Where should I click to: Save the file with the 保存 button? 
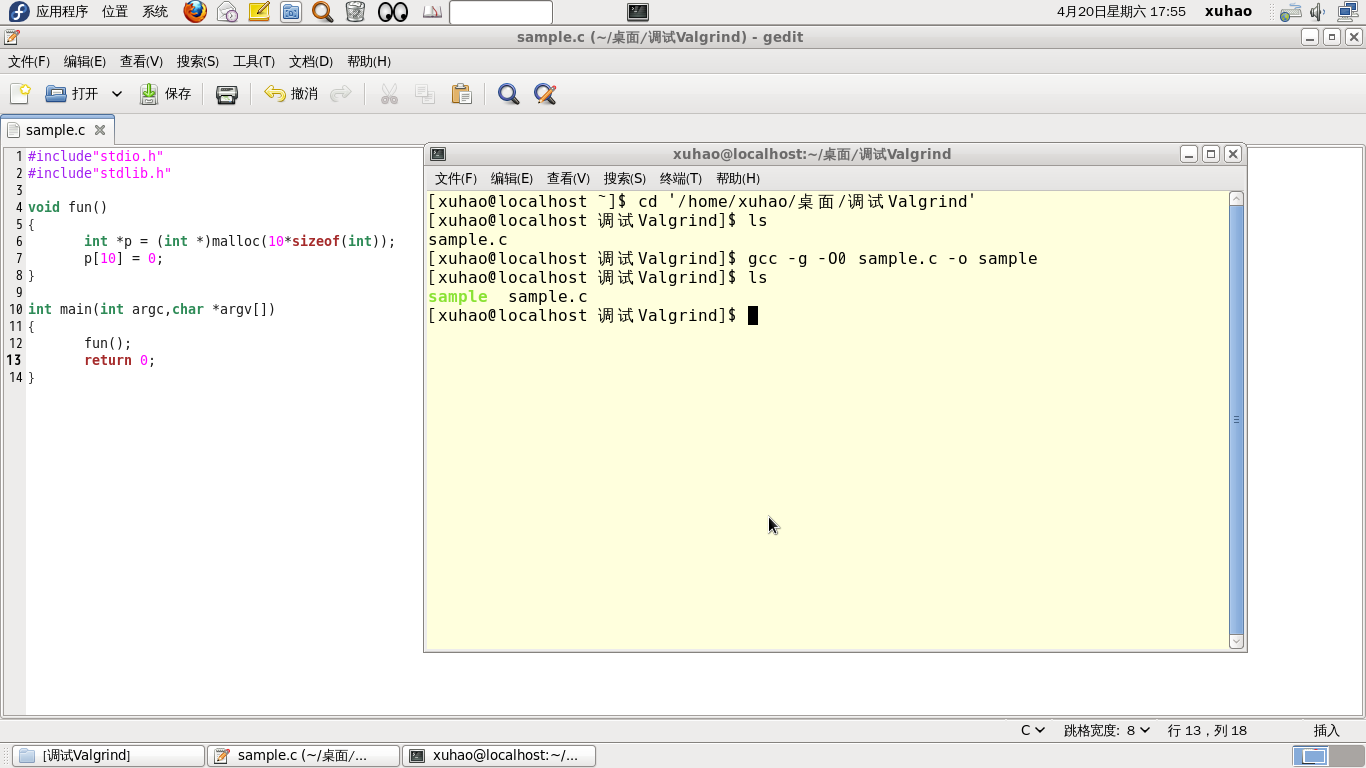click(165, 94)
